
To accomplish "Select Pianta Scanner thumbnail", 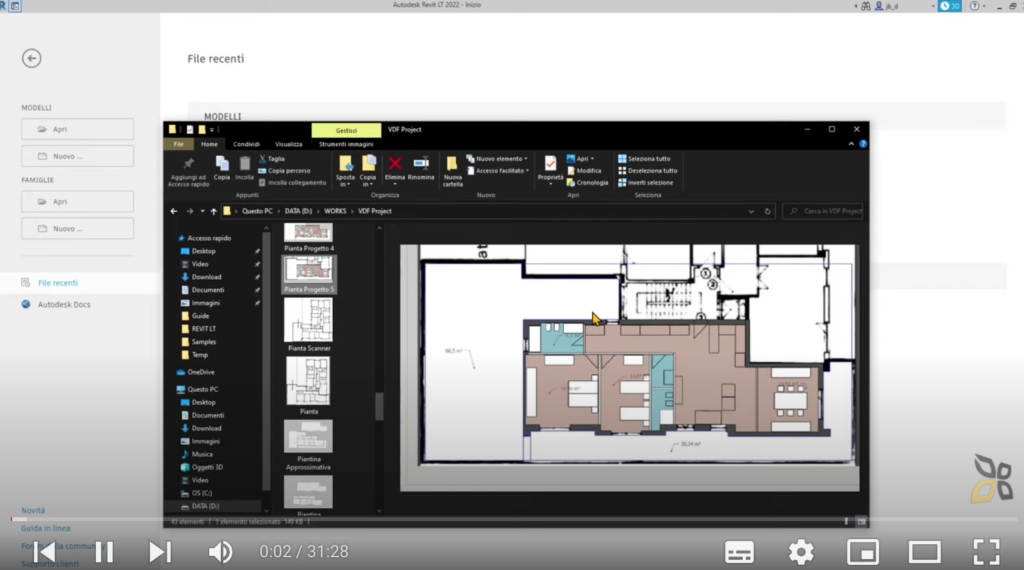I will coord(309,325).
